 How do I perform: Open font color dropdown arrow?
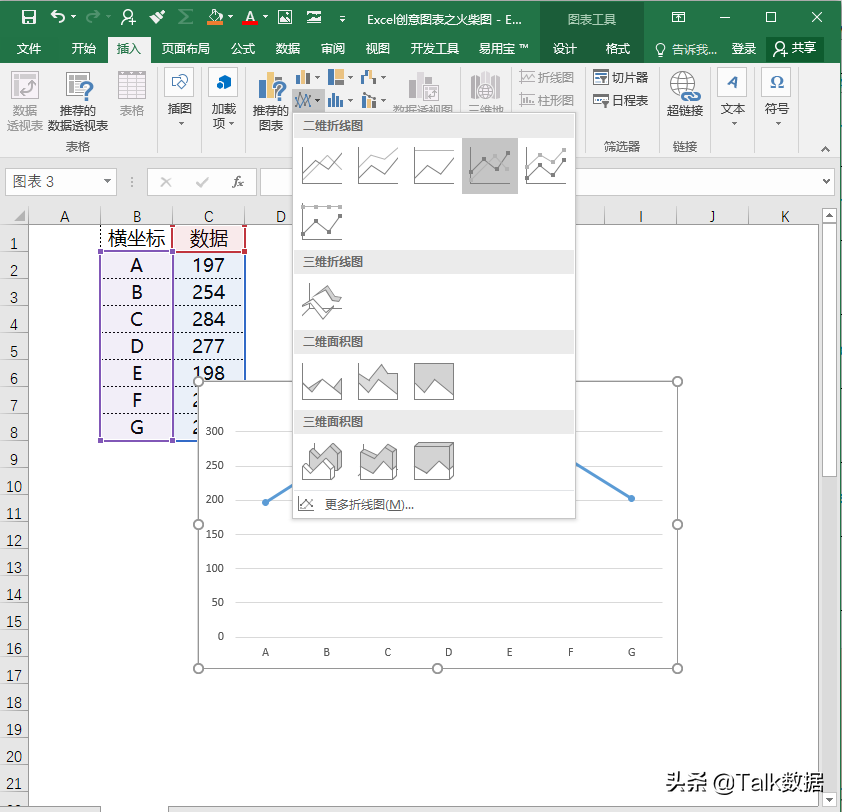pyautogui.click(x=265, y=17)
